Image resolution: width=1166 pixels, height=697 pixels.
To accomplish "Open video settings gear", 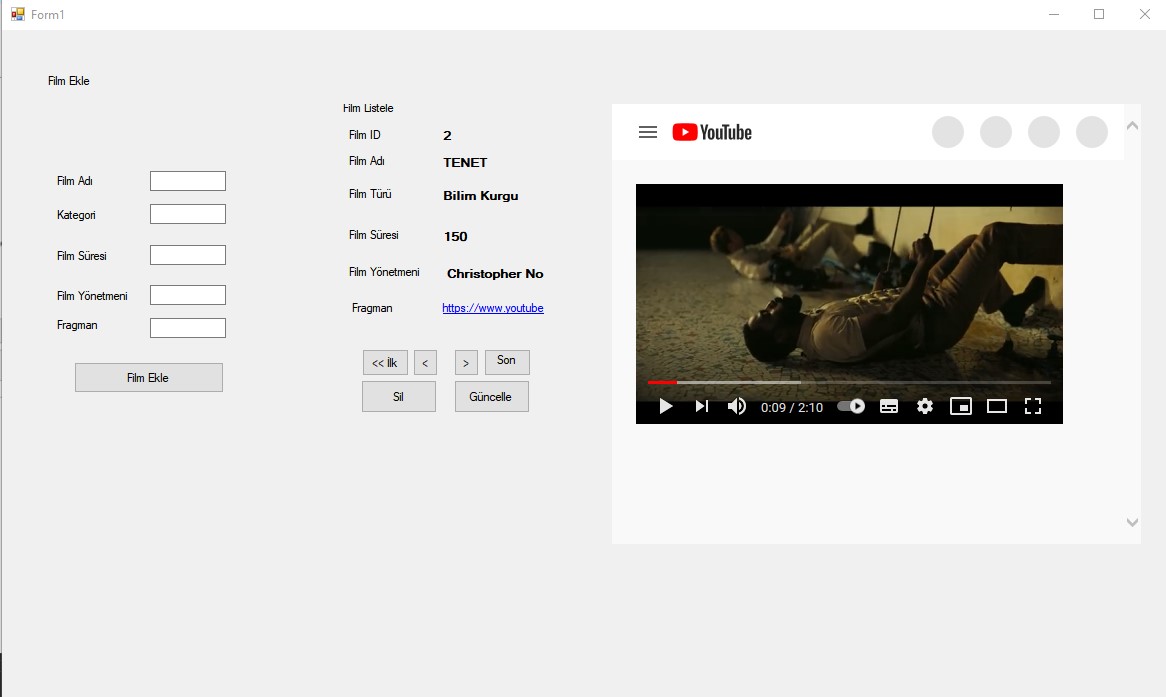I will (924, 406).
